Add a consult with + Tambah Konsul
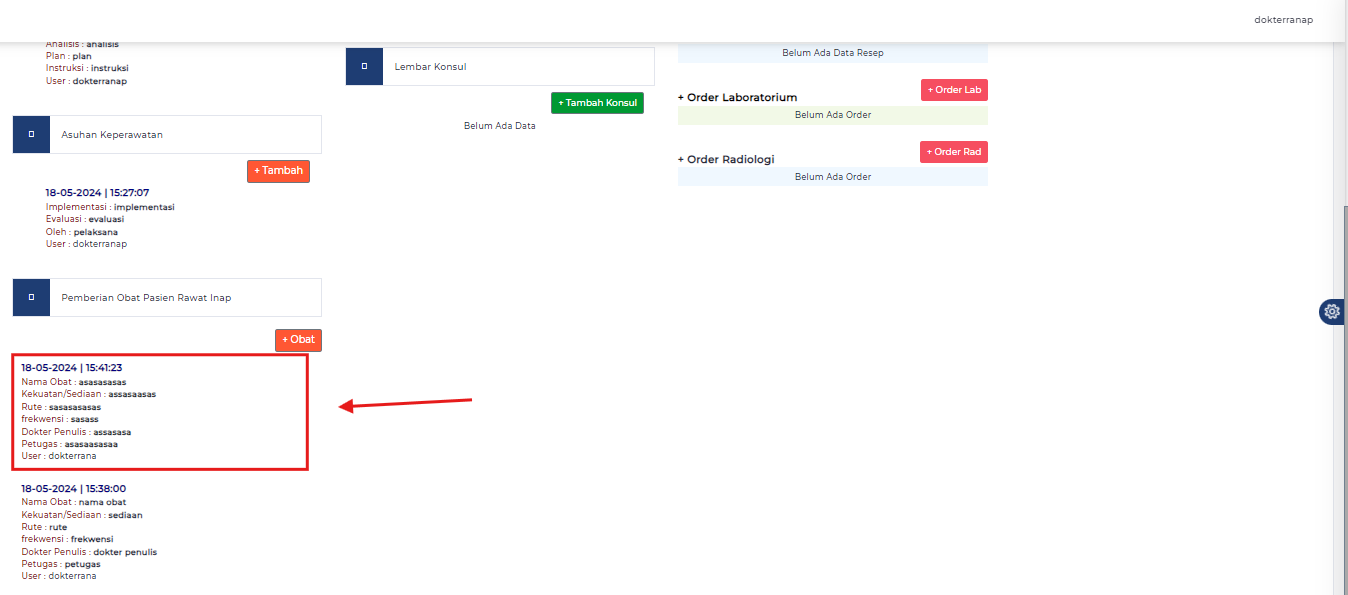Viewport: 1348px width, 595px height. 597,103
